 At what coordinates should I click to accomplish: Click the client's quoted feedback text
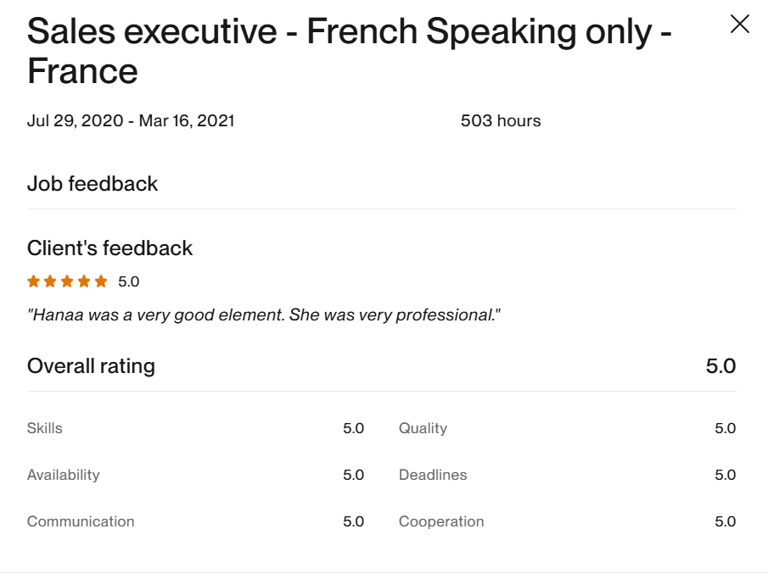point(263,315)
